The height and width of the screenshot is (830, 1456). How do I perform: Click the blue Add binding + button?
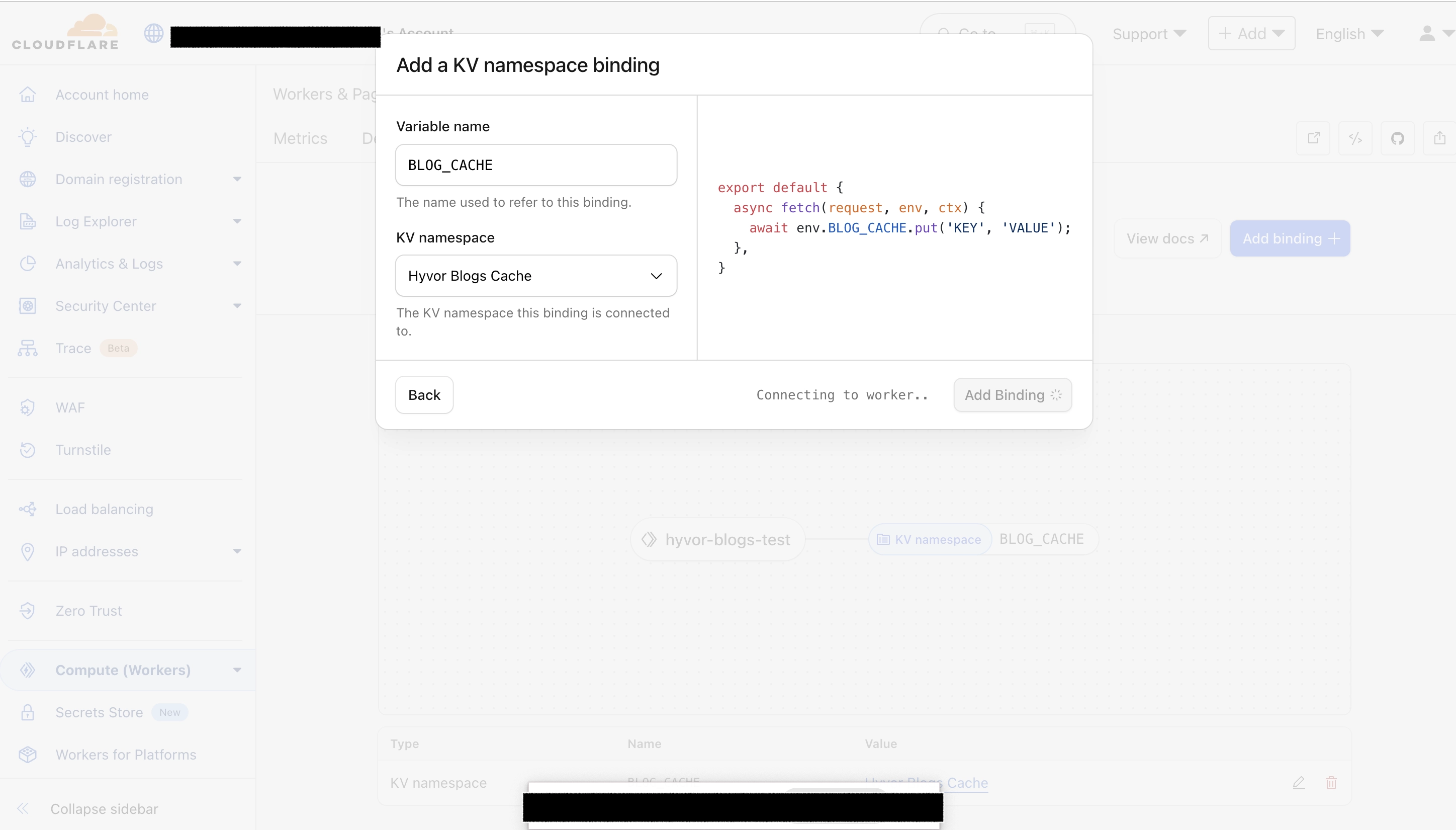1290,238
